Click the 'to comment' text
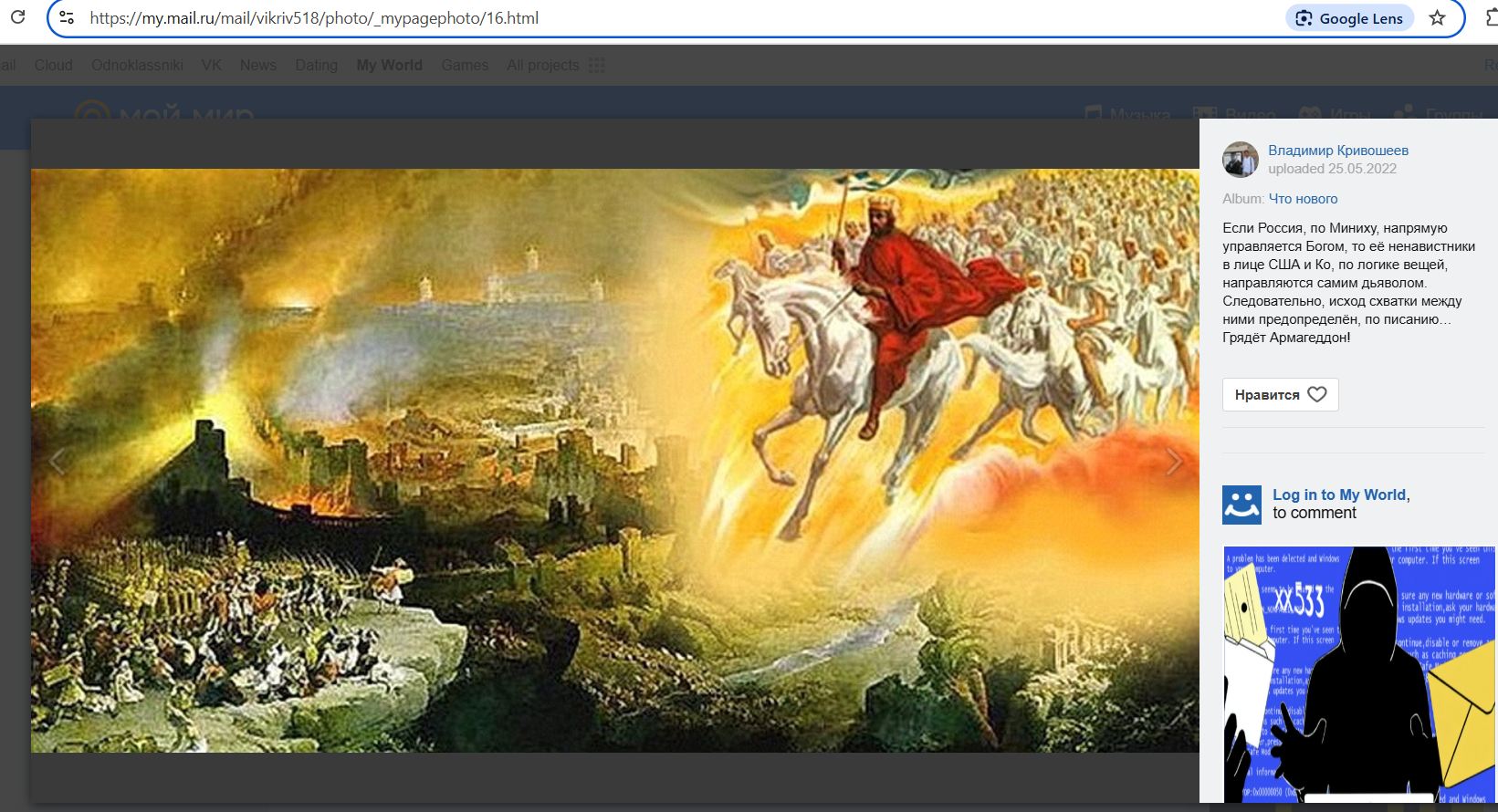Viewport: 1498px width, 812px height. 1315,513
